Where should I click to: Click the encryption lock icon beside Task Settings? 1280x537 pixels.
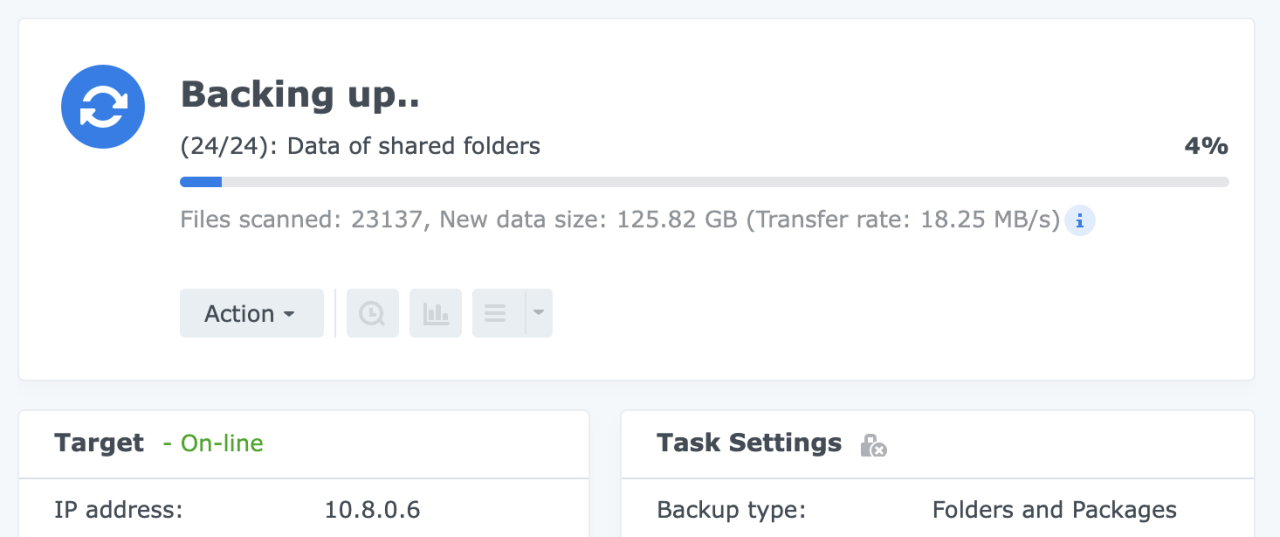(874, 445)
